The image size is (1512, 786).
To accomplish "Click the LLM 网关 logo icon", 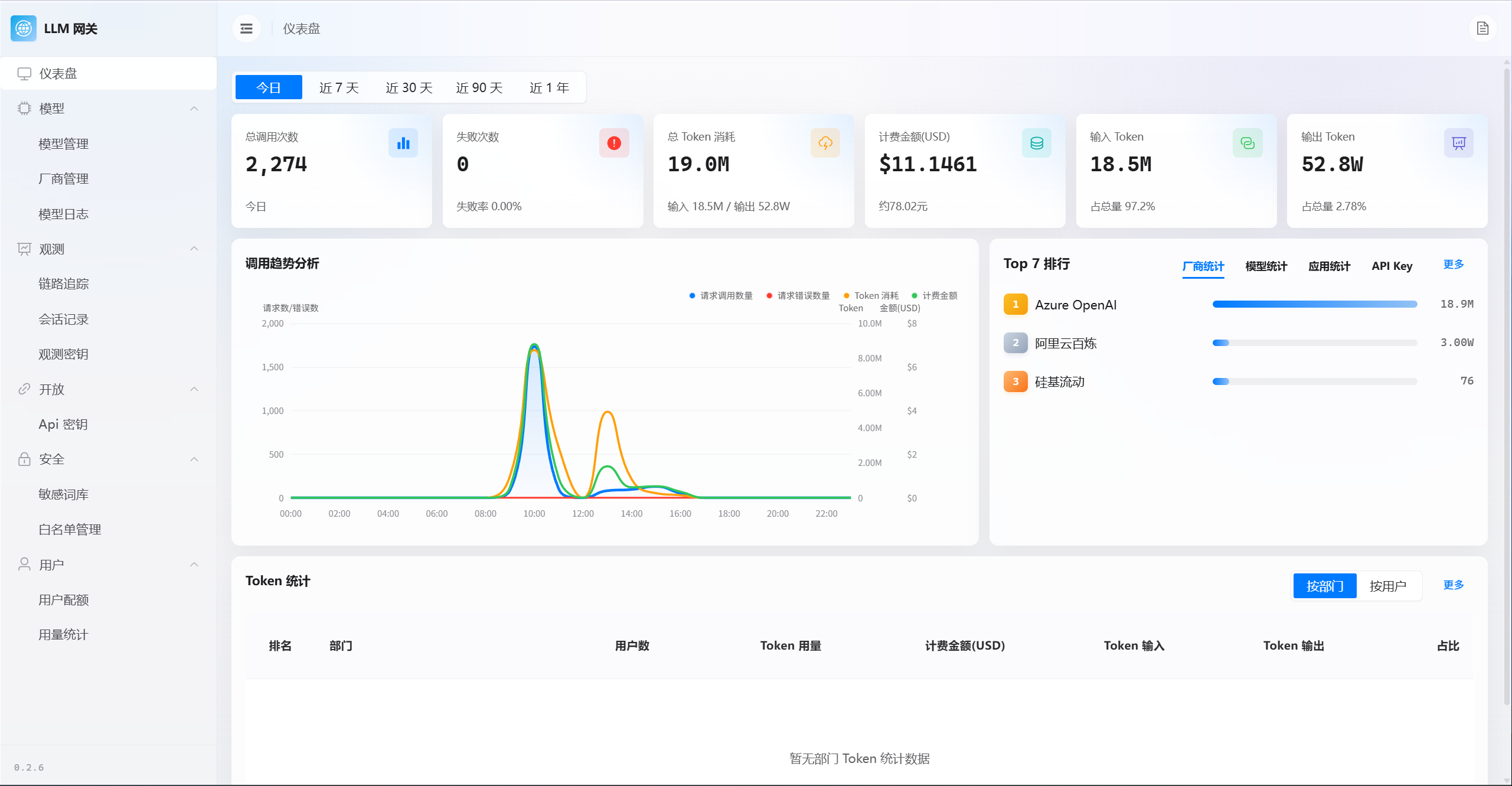I will click(24, 28).
